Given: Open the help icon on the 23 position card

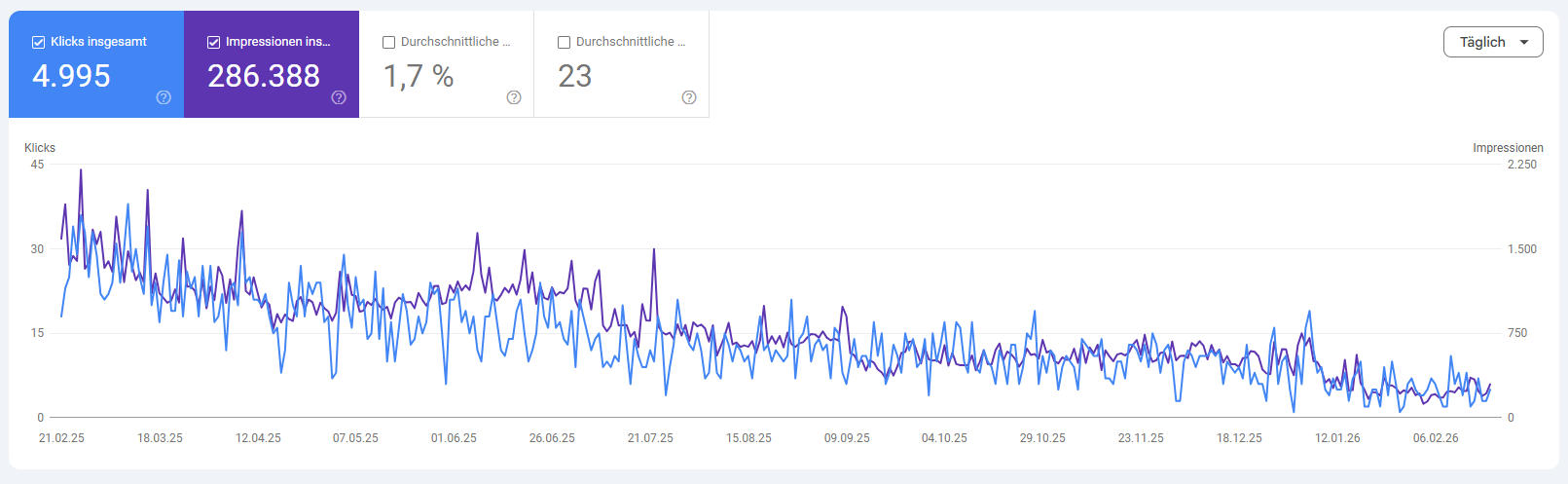Looking at the screenshot, I should (689, 97).
